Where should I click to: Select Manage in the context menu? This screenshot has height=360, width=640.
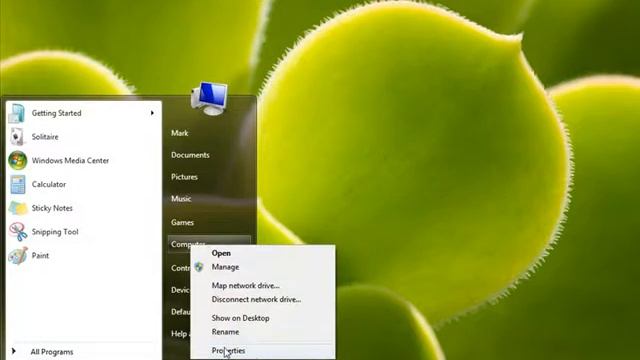tap(225, 267)
